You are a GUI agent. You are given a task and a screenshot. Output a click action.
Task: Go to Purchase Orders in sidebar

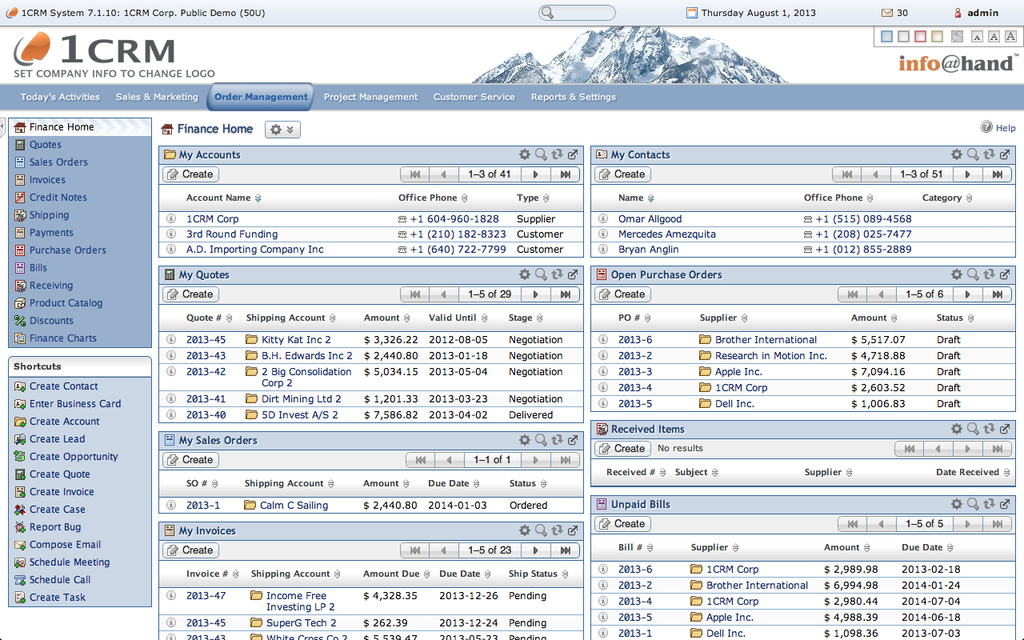click(67, 250)
